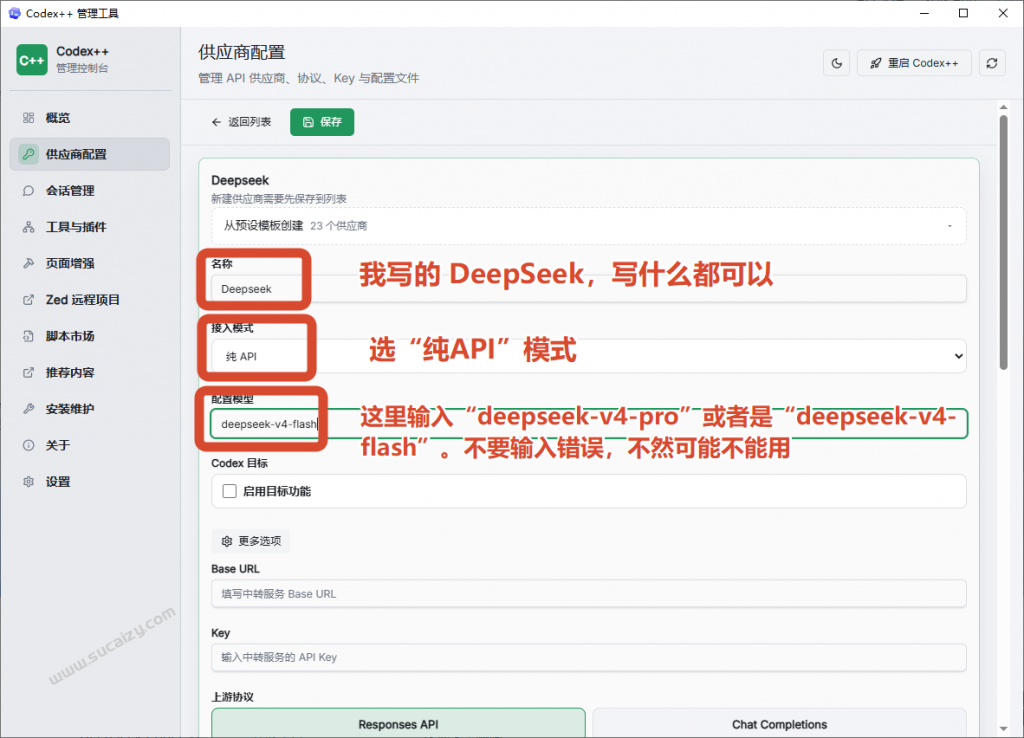Click the 工具与插件 icon in sidebar
This screenshot has height=738, width=1024.
pyautogui.click(x=29, y=227)
